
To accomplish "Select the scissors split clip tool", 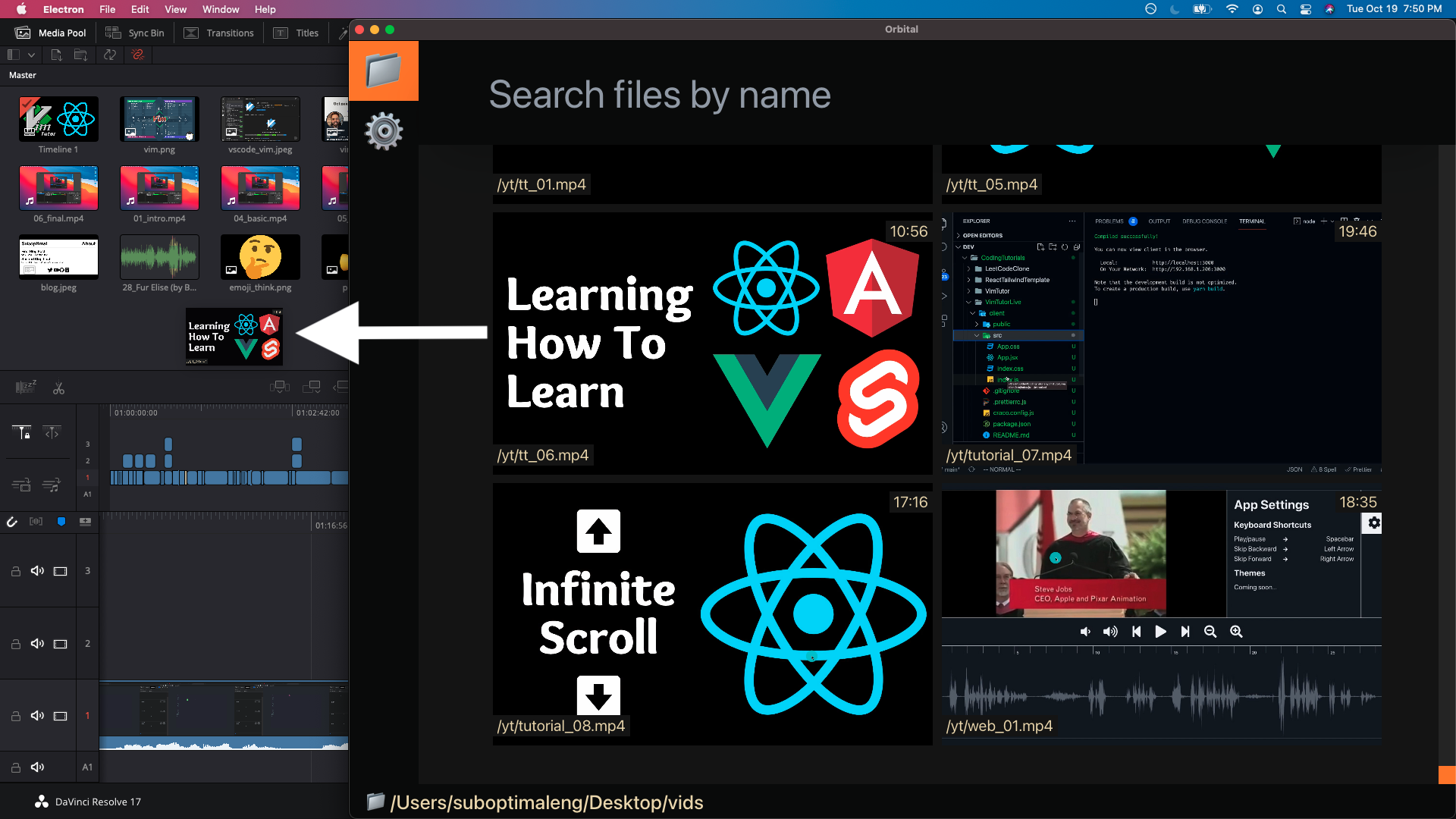I will 58,388.
